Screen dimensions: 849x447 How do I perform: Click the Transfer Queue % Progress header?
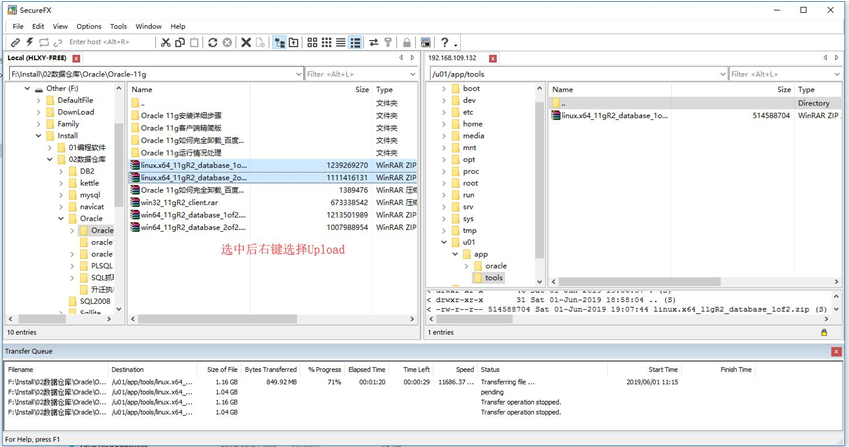pyautogui.click(x=324, y=370)
